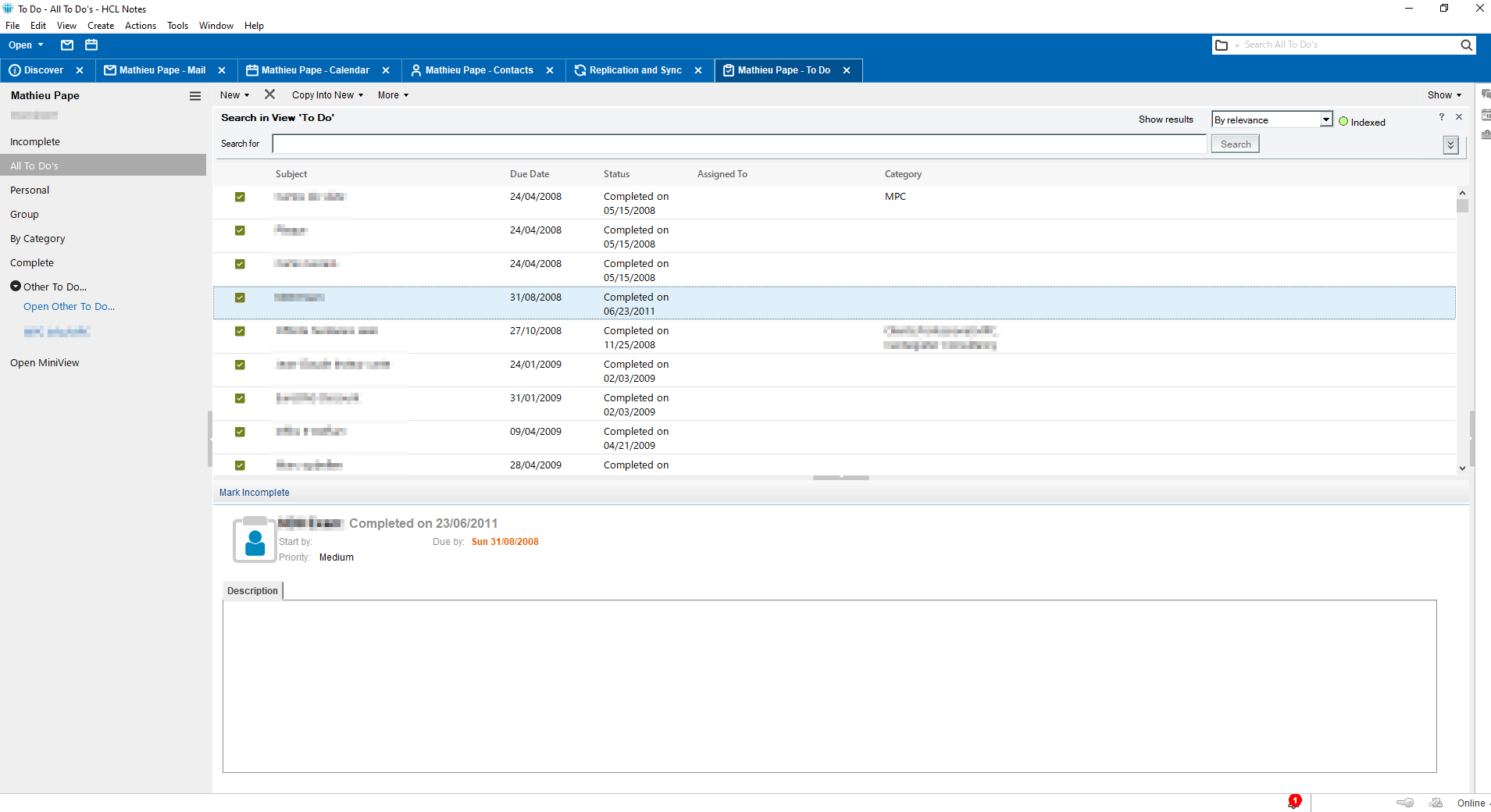The image size is (1491, 812).
Task: Select the Complete view
Action: click(x=32, y=263)
